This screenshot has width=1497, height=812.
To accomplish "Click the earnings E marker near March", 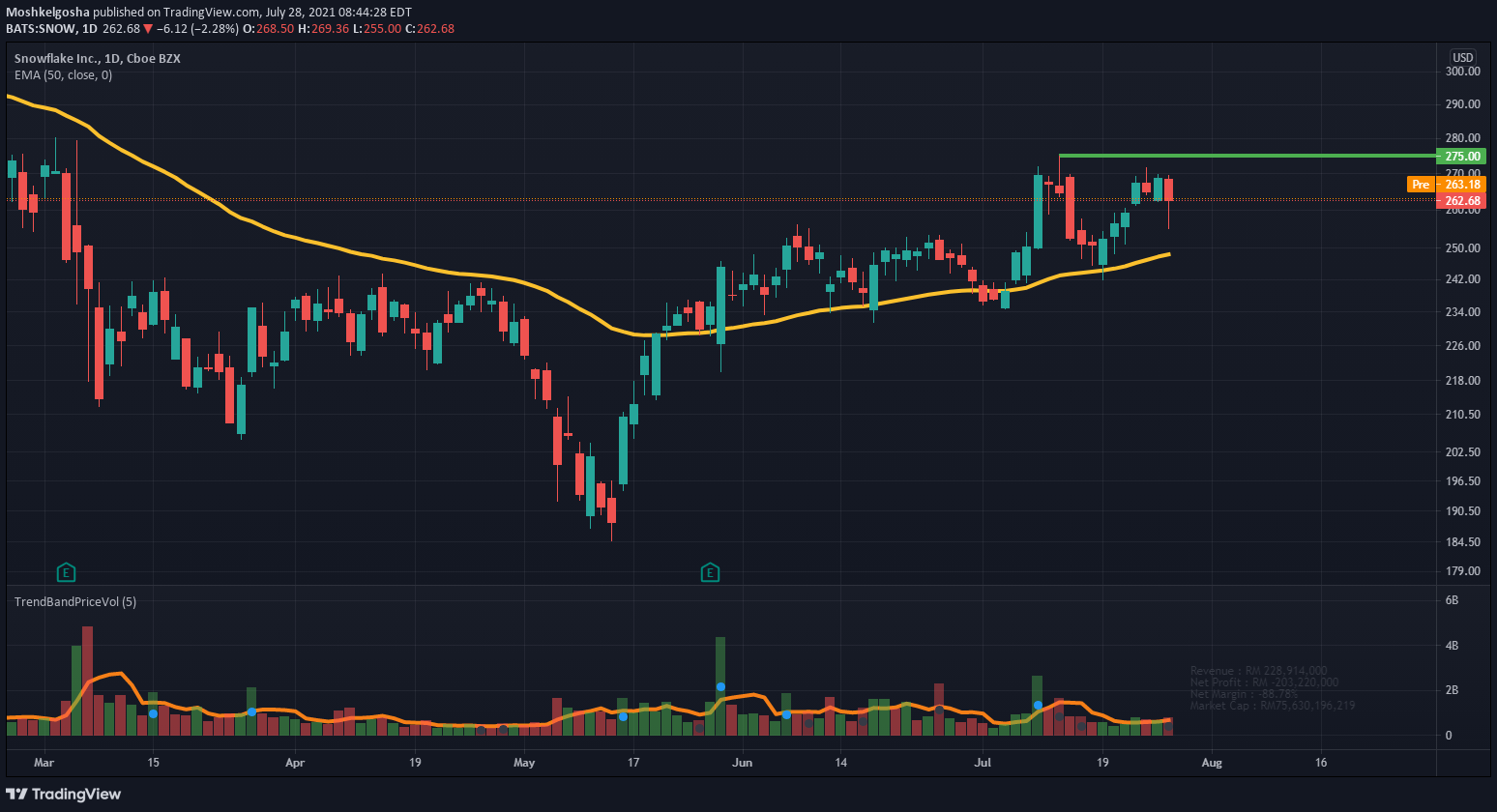I will pos(66,572).
